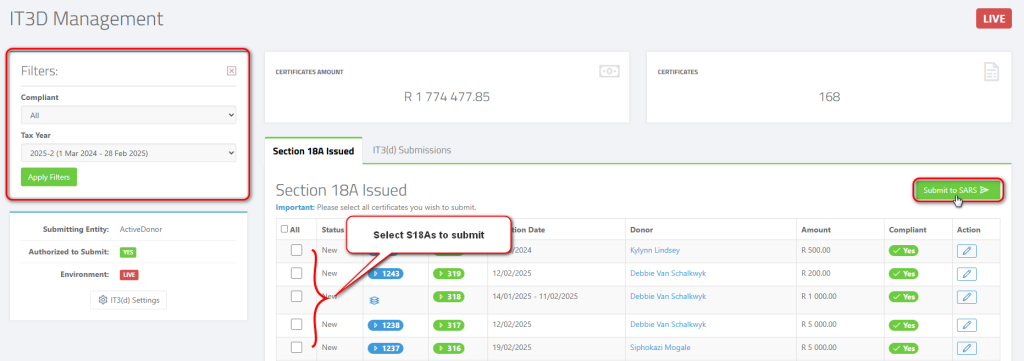This screenshot has width=1024, height=361.
Task: Click the green 318 badge
Action: pos(449,296)
